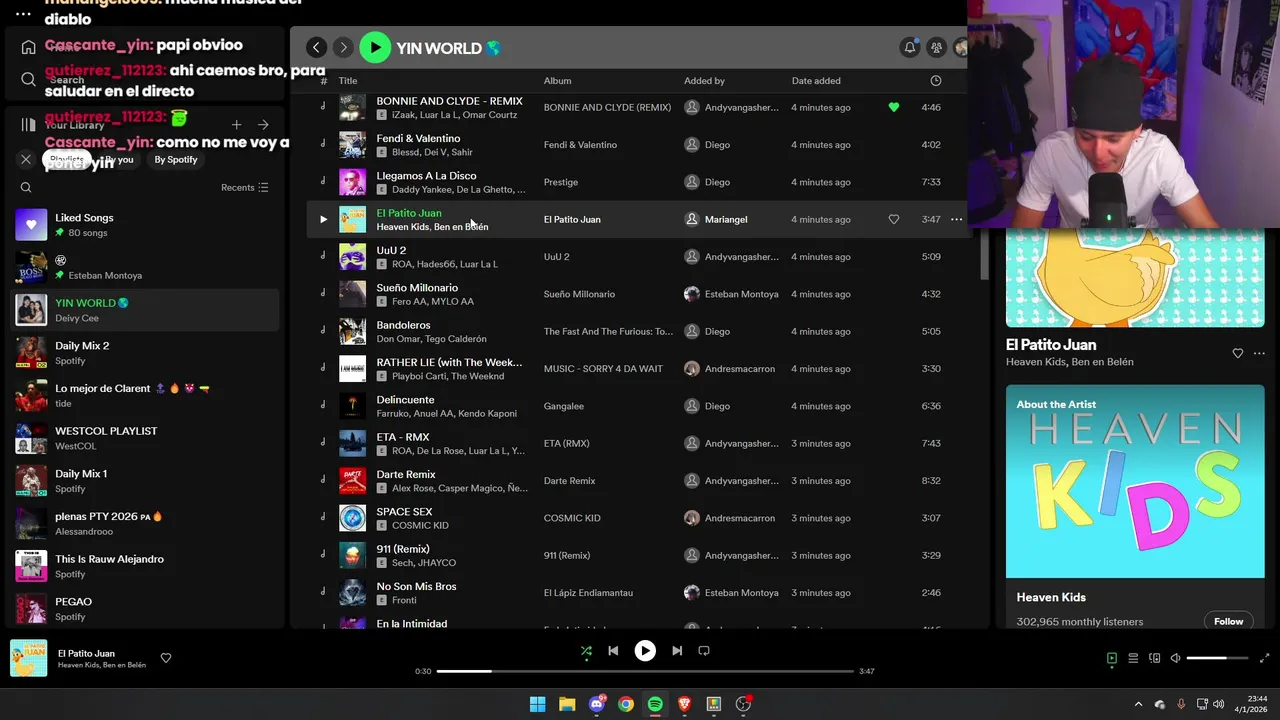Sort tracks by Album column header
This screenshot has height=720, width=1280.
click(557, 81)
